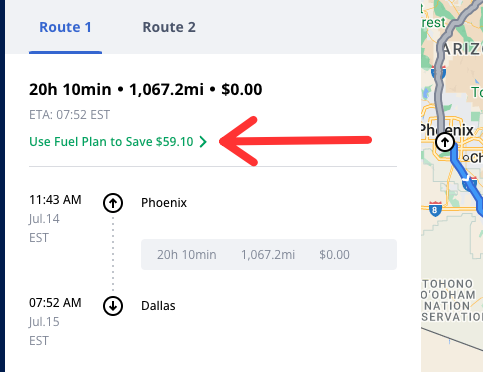483x372 pixels.
Task: Select the Route 1 tab
Action: click(x=65, y=27)
